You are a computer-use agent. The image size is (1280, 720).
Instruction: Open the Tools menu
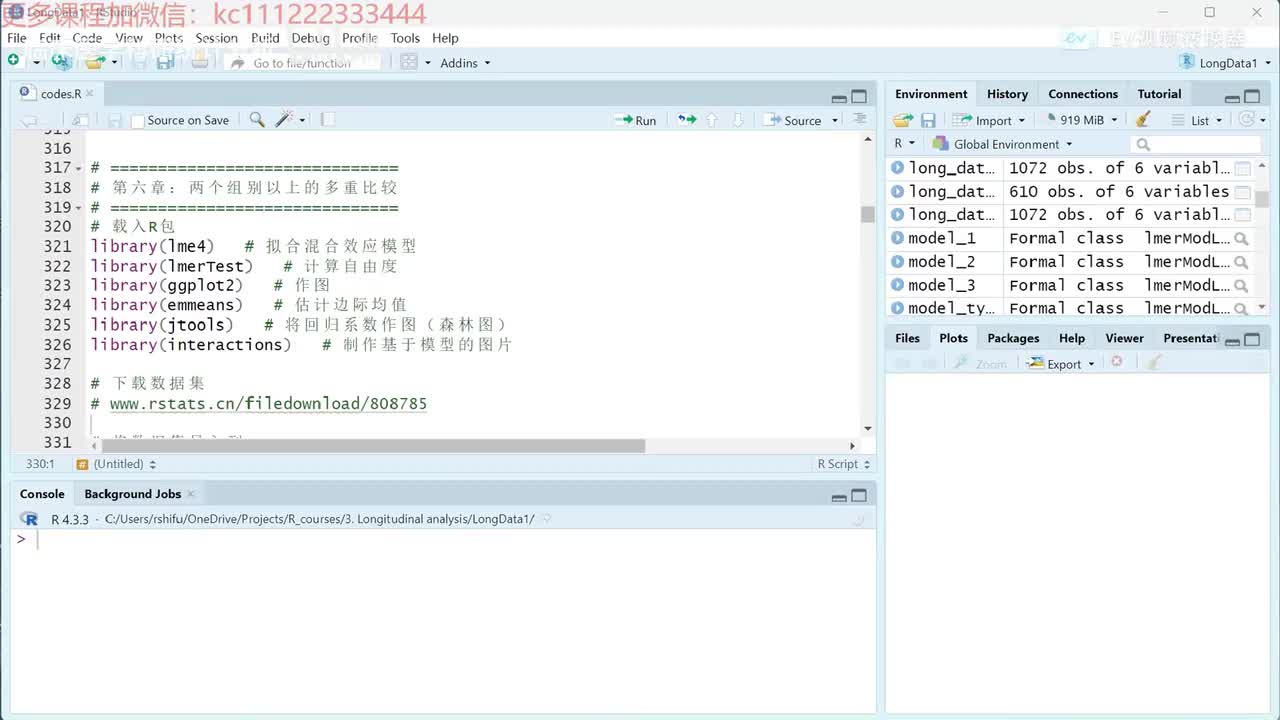click(405, 38)
